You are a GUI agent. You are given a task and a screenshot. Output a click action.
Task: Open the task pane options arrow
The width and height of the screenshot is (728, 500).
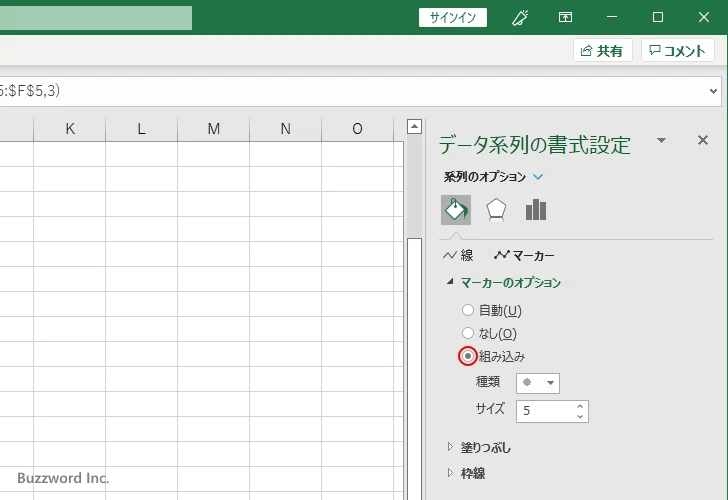tap(662, 140)
